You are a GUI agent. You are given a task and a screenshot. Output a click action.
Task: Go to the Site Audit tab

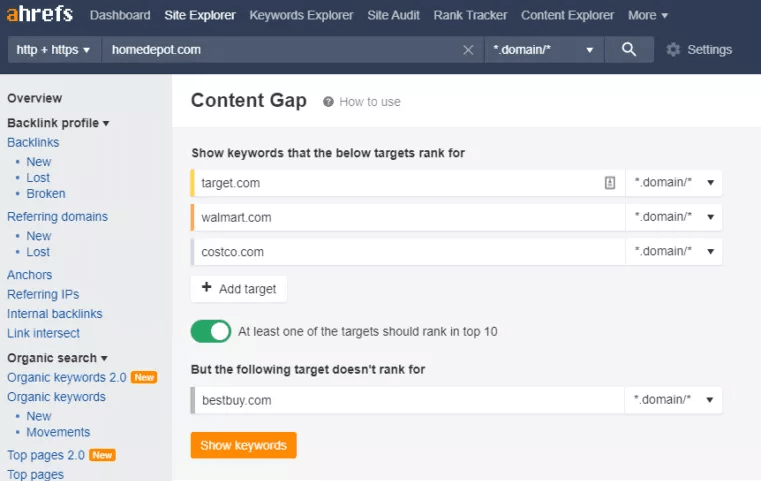[x=394, y=15]
